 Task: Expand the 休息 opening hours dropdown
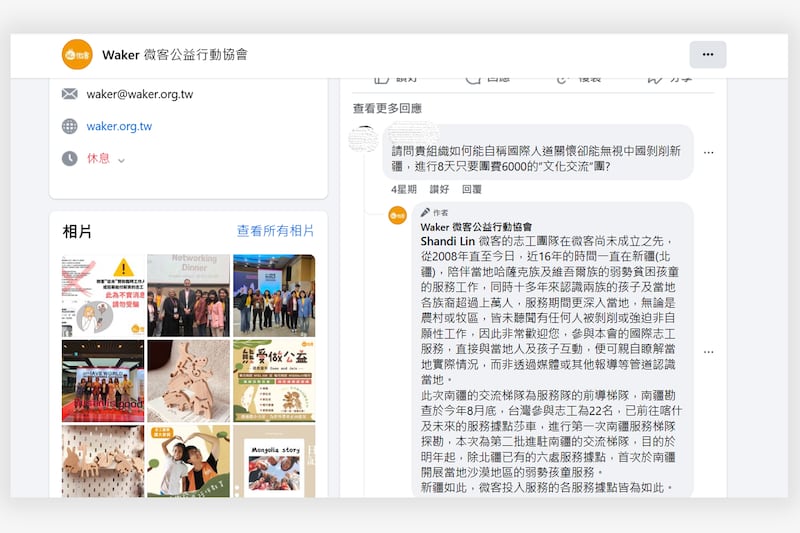pos(122,159)
